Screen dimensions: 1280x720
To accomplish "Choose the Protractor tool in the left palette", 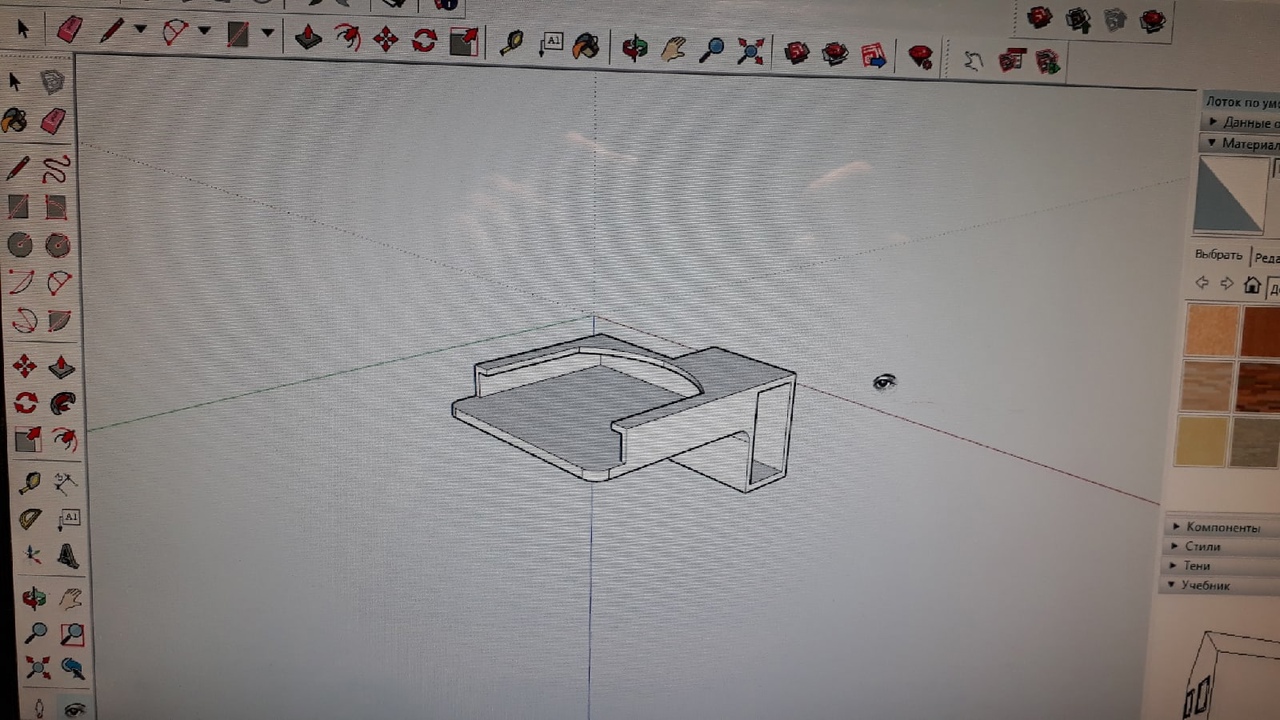I will click(30, 519).
